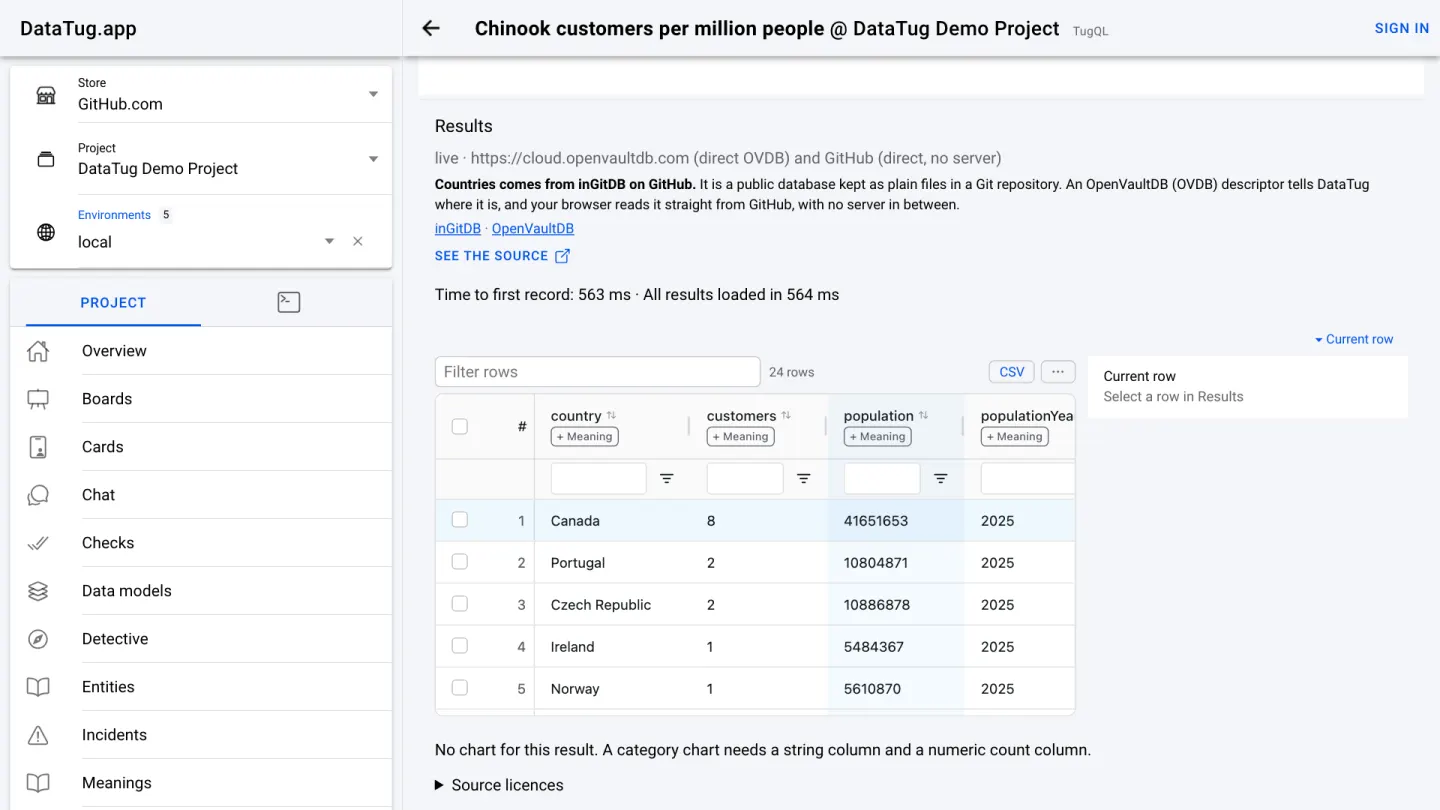Tick the checkbox for the Czech Republic row
Image resolution: width=1440 pixels, height=810 pixels.
pos(460,604)
